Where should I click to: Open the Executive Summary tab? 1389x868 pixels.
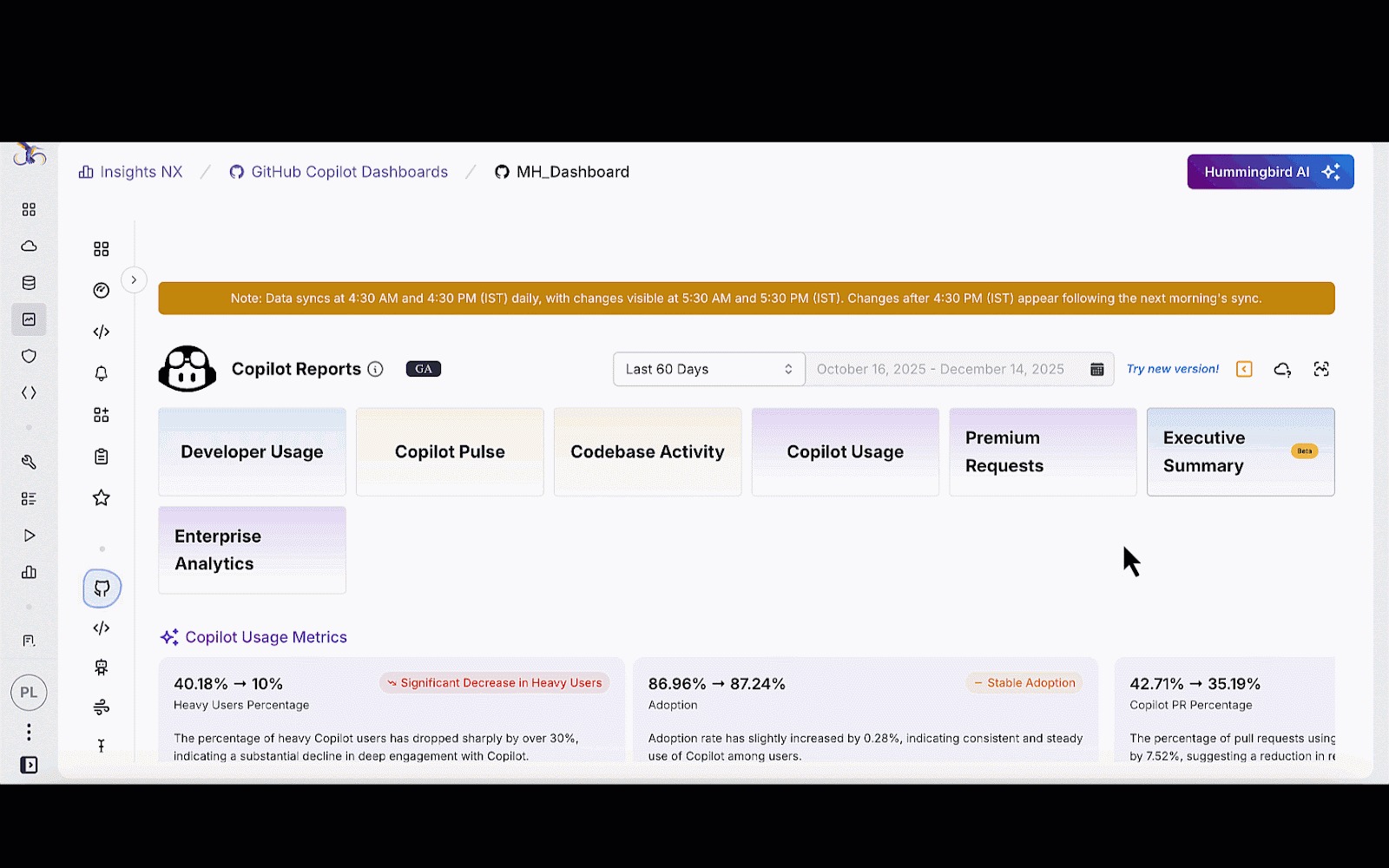(1240, 452)
